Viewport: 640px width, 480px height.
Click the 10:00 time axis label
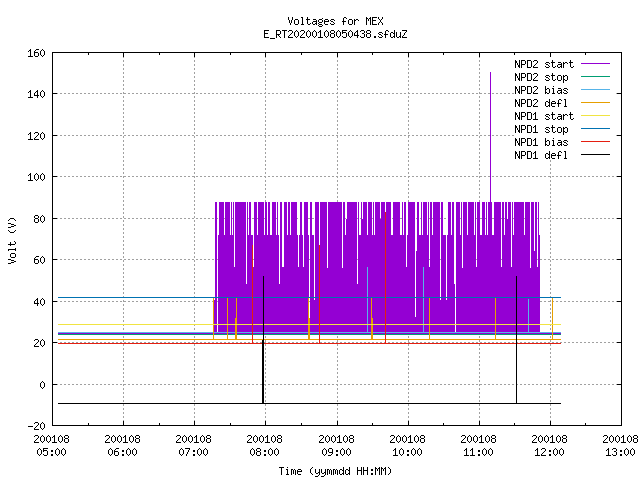click(x=407, y=453)
